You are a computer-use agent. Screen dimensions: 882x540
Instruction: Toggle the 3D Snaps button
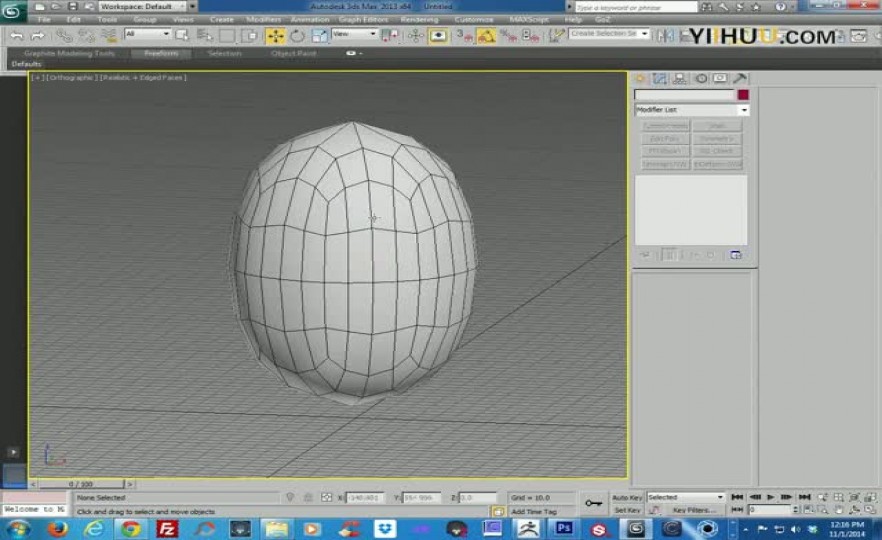464,35
